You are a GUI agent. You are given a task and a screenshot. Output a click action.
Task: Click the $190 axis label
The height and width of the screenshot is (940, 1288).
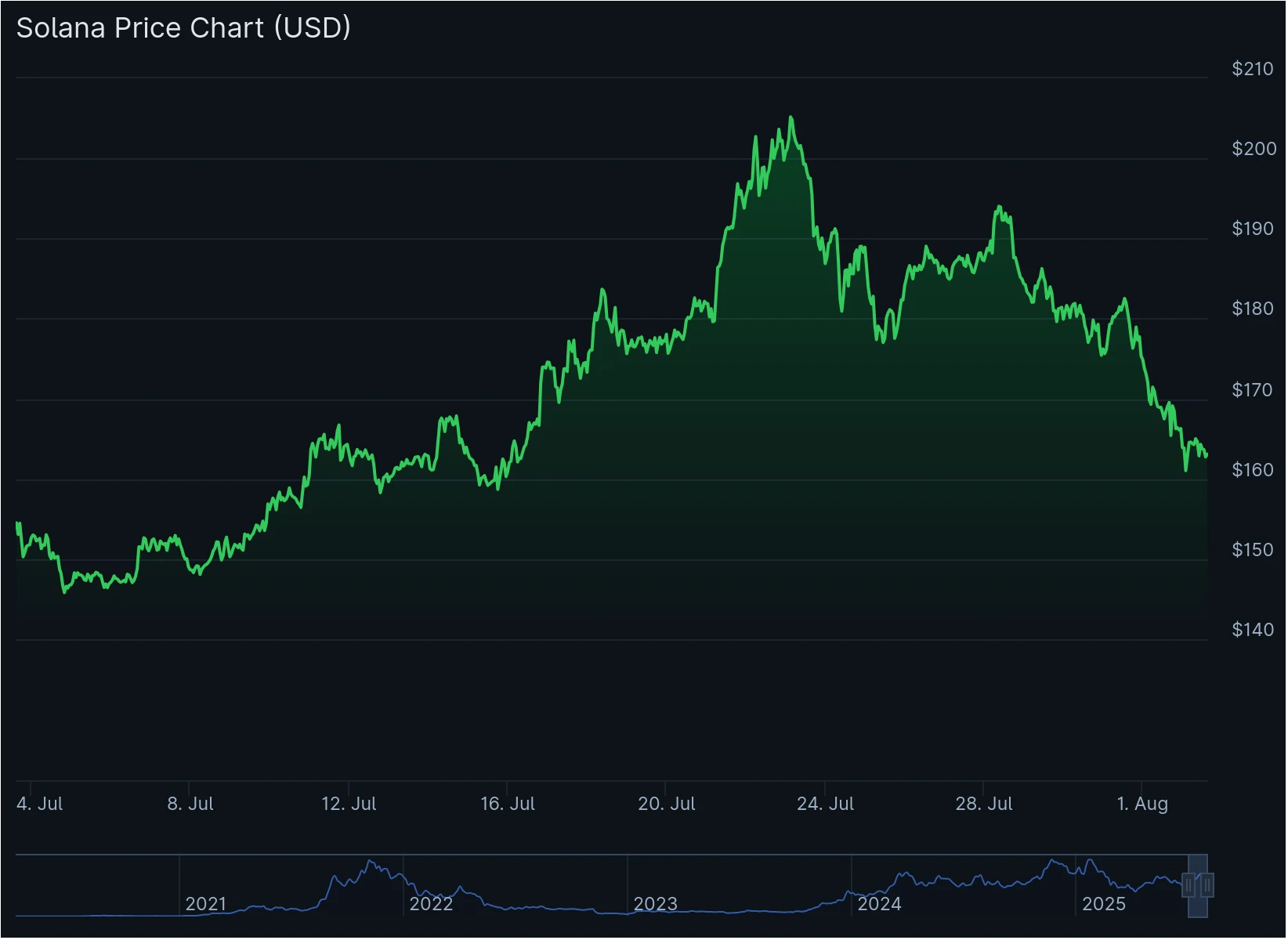point(1252,229)
